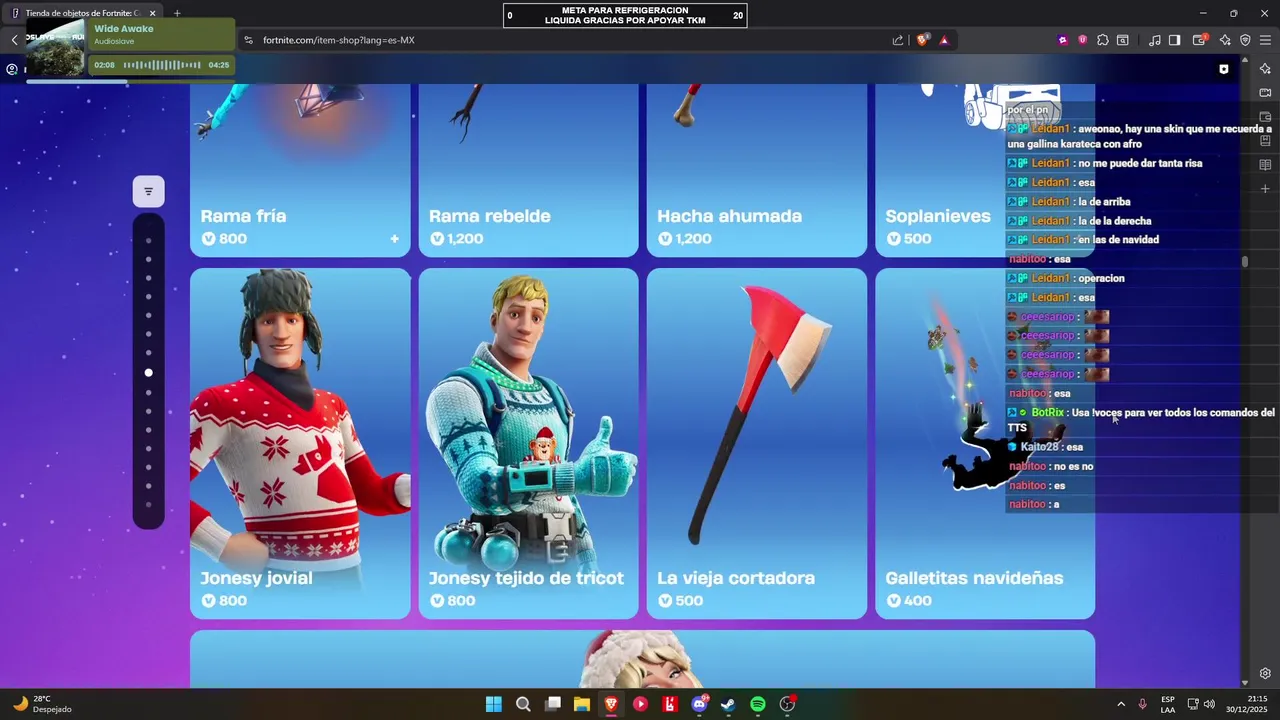Click the scrollbar down arrow at the bottom
Viewport: 1280px width, 720px height.
pyautogui.click(x=1245, y=682)
